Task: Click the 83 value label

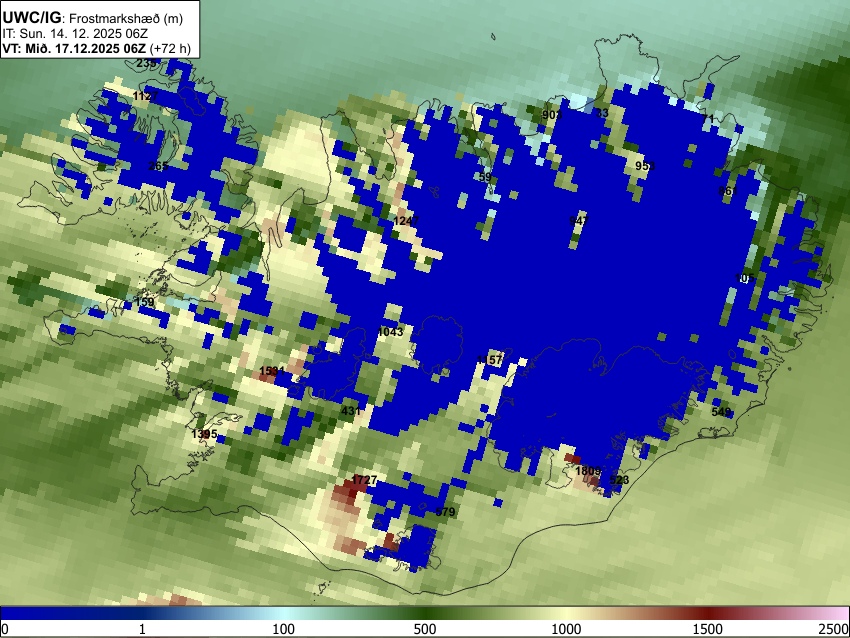Action: [x=602, y=113]
